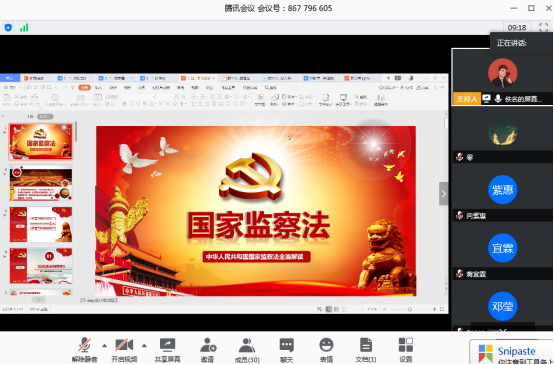Open the 邀请 invite icon
The height and width of the screenshot is (365, 554).
point(207,349)
